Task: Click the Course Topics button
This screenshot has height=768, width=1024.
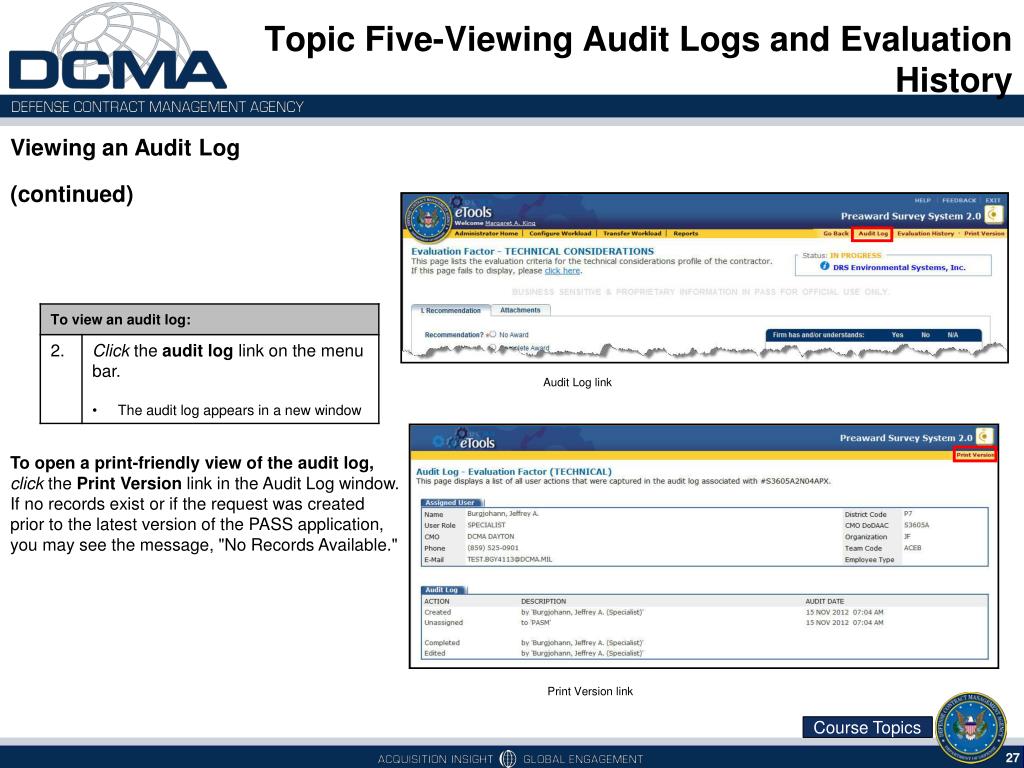Action: pyautogui.click(x=867, y=728)
